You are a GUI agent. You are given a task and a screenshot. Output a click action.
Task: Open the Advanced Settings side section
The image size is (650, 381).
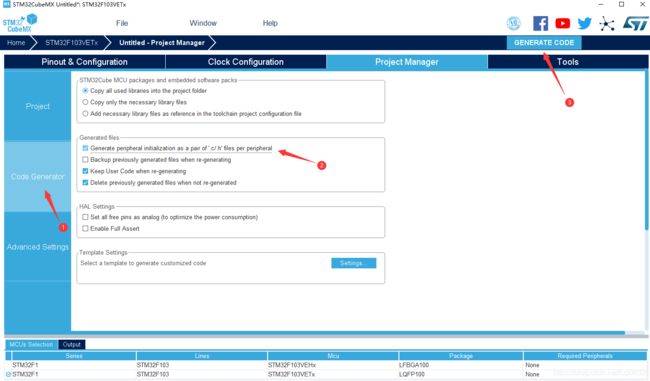[38, 247]
